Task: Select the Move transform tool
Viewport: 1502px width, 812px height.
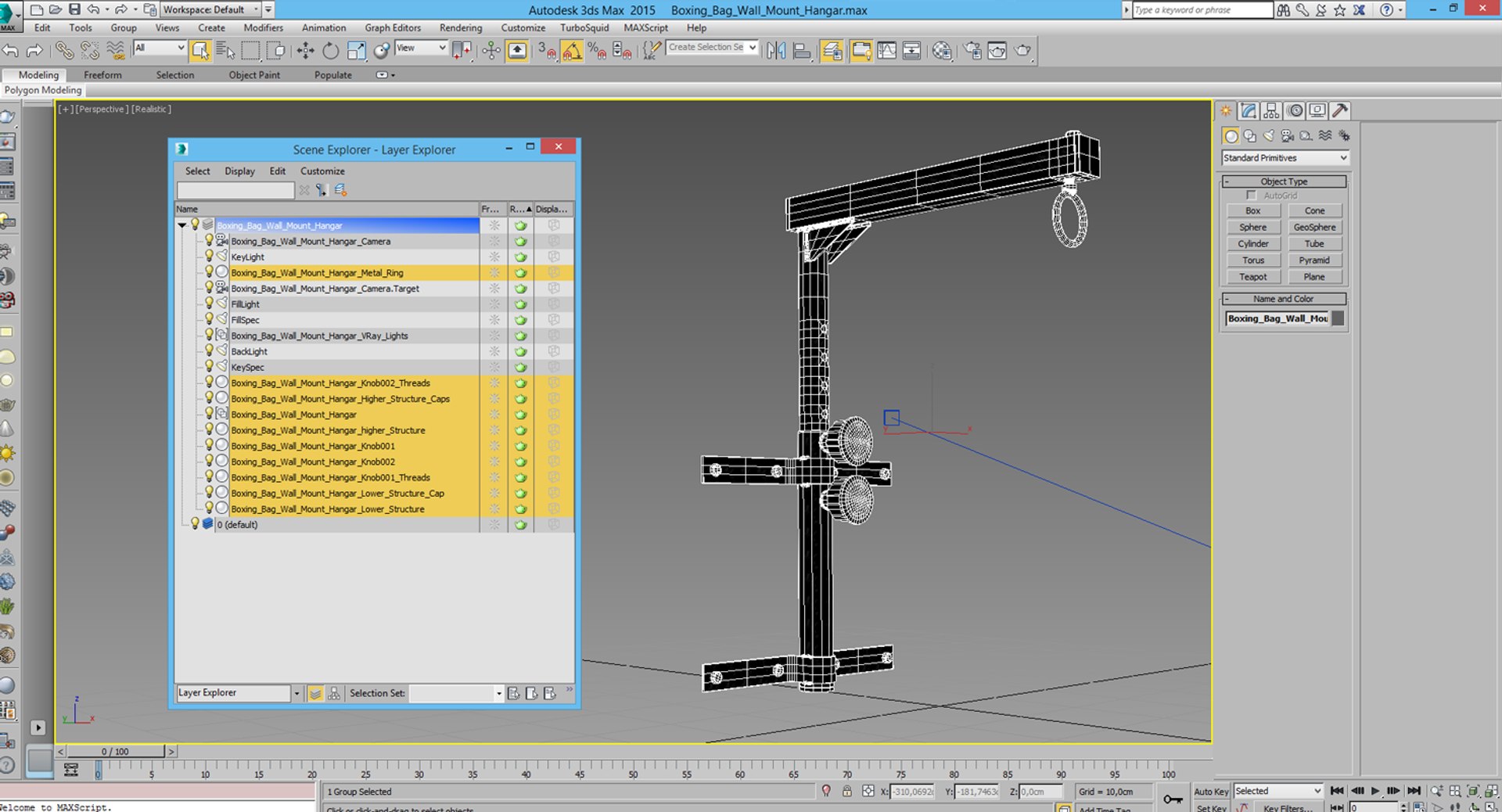Action: coord(305,51)
